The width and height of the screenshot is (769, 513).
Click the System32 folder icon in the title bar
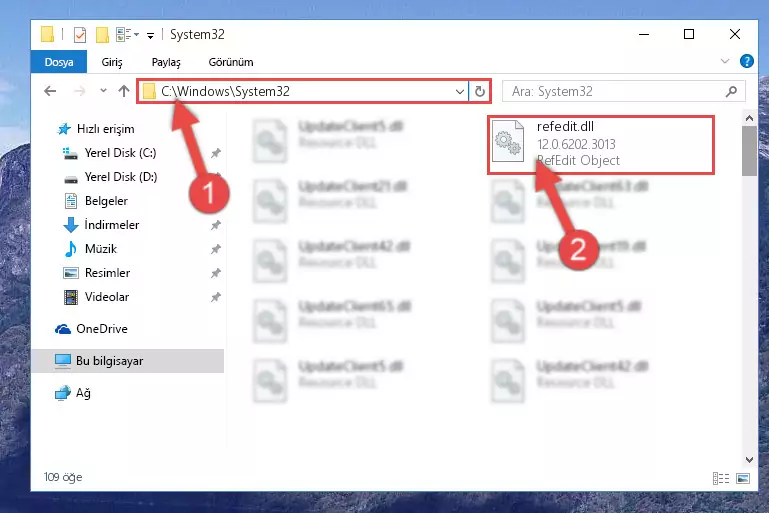click(48, 34)
